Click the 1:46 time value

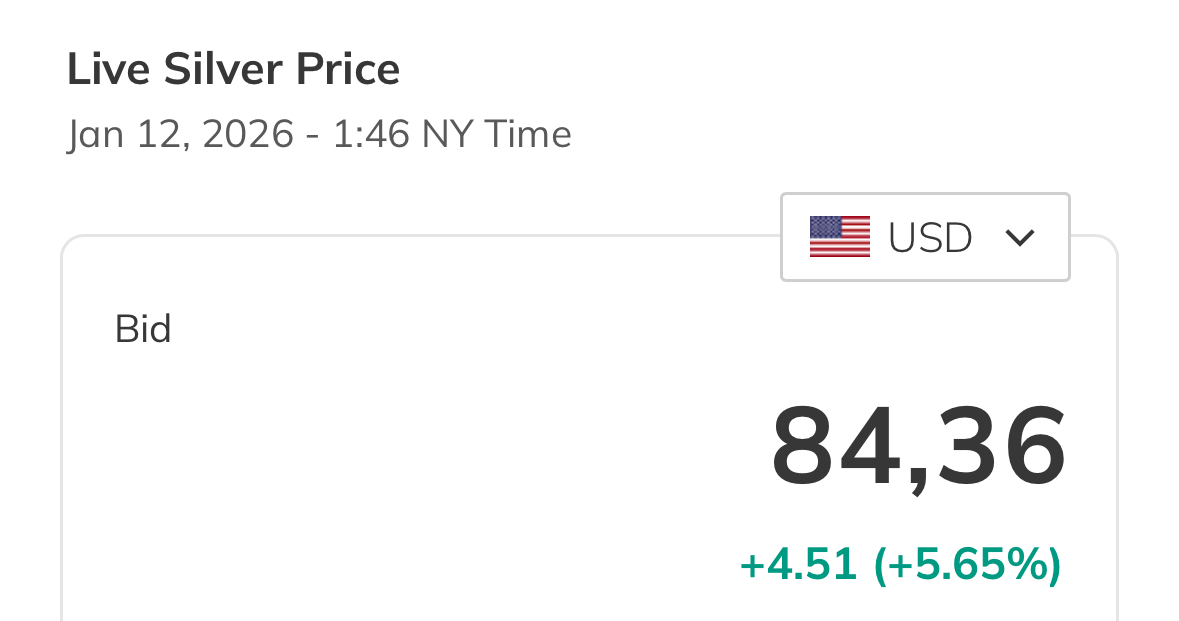(371, 134)
